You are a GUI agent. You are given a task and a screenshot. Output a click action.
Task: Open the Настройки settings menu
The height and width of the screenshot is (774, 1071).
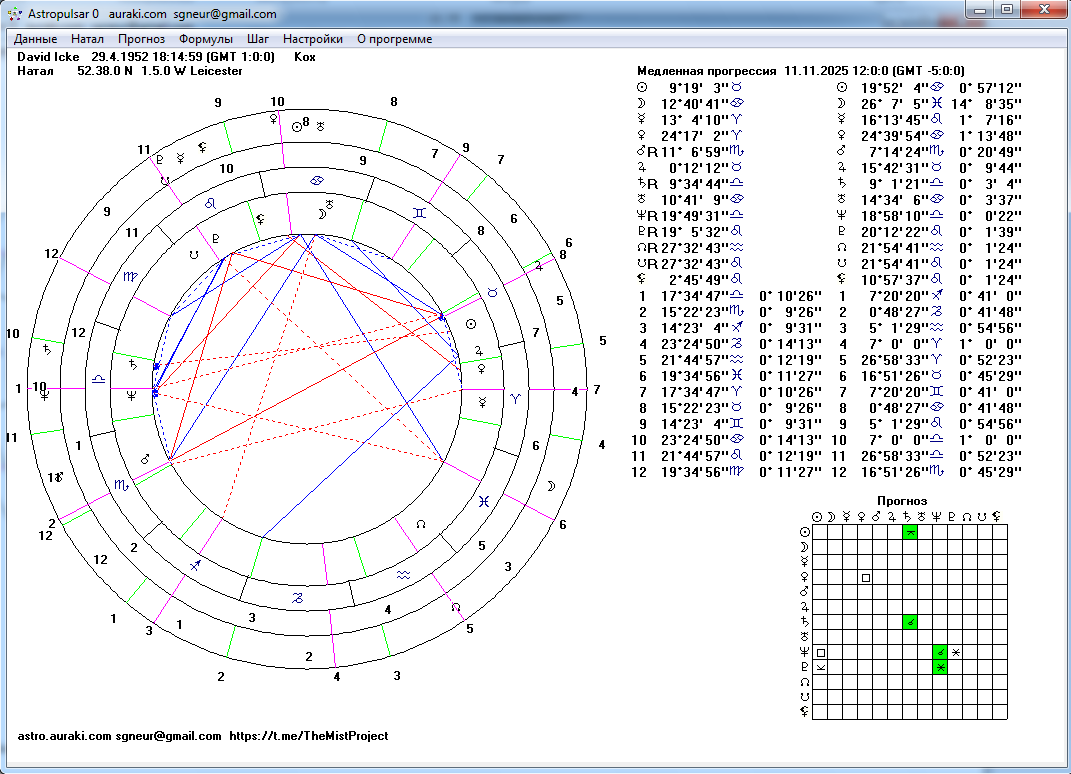313,39
